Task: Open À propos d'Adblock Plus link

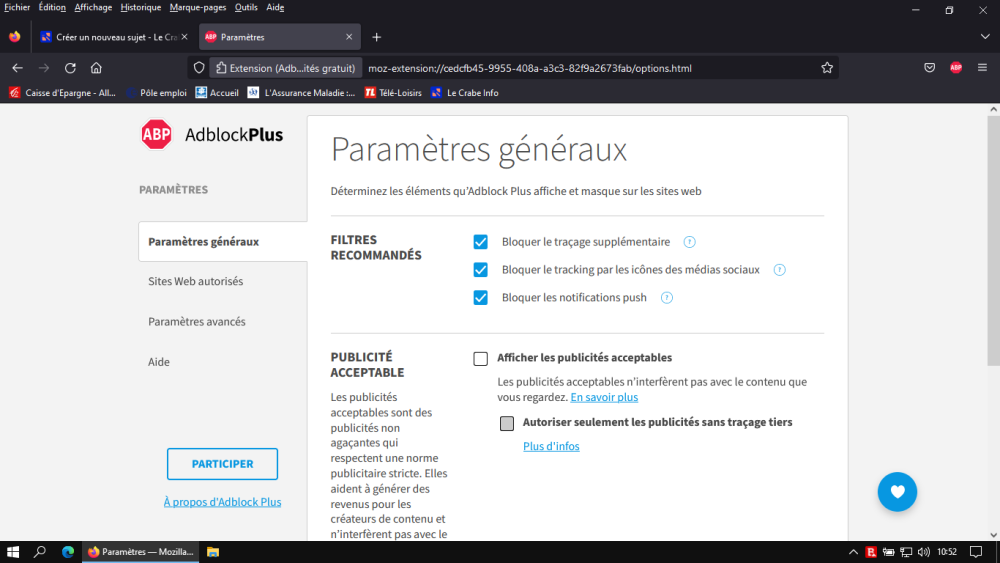Action: [223, 502]
